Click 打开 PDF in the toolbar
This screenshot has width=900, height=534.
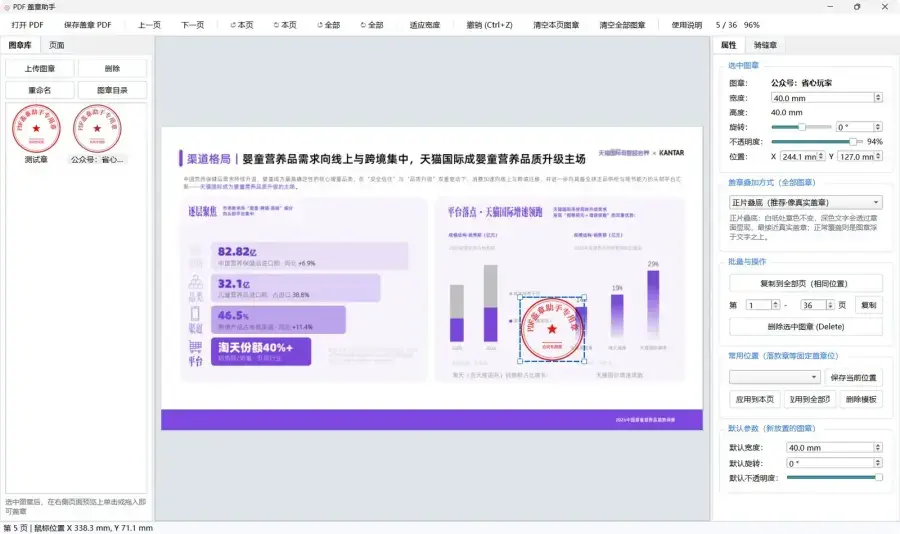pyautogui.click(x=27, y=25)
